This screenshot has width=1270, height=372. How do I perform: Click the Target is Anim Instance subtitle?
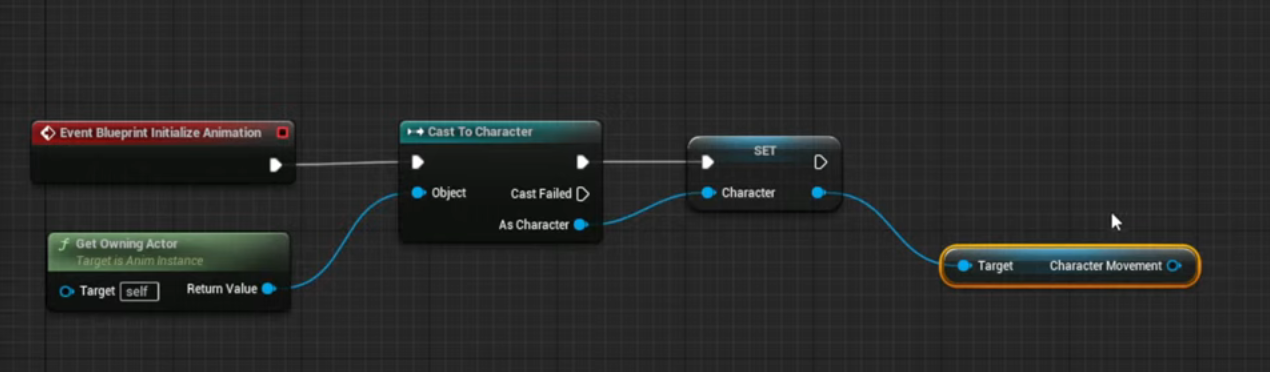(139, 261)
